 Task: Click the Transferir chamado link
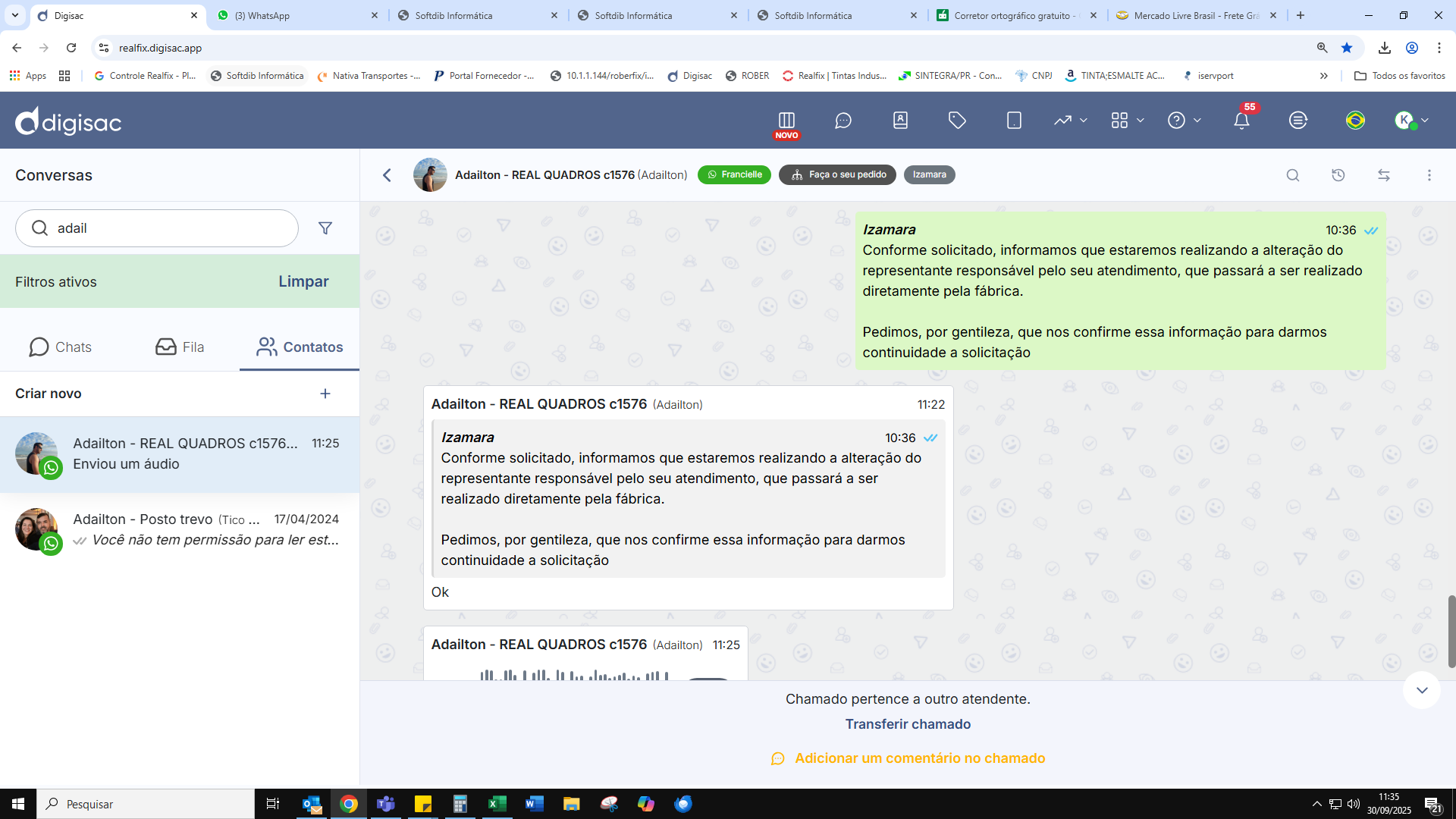908,724
